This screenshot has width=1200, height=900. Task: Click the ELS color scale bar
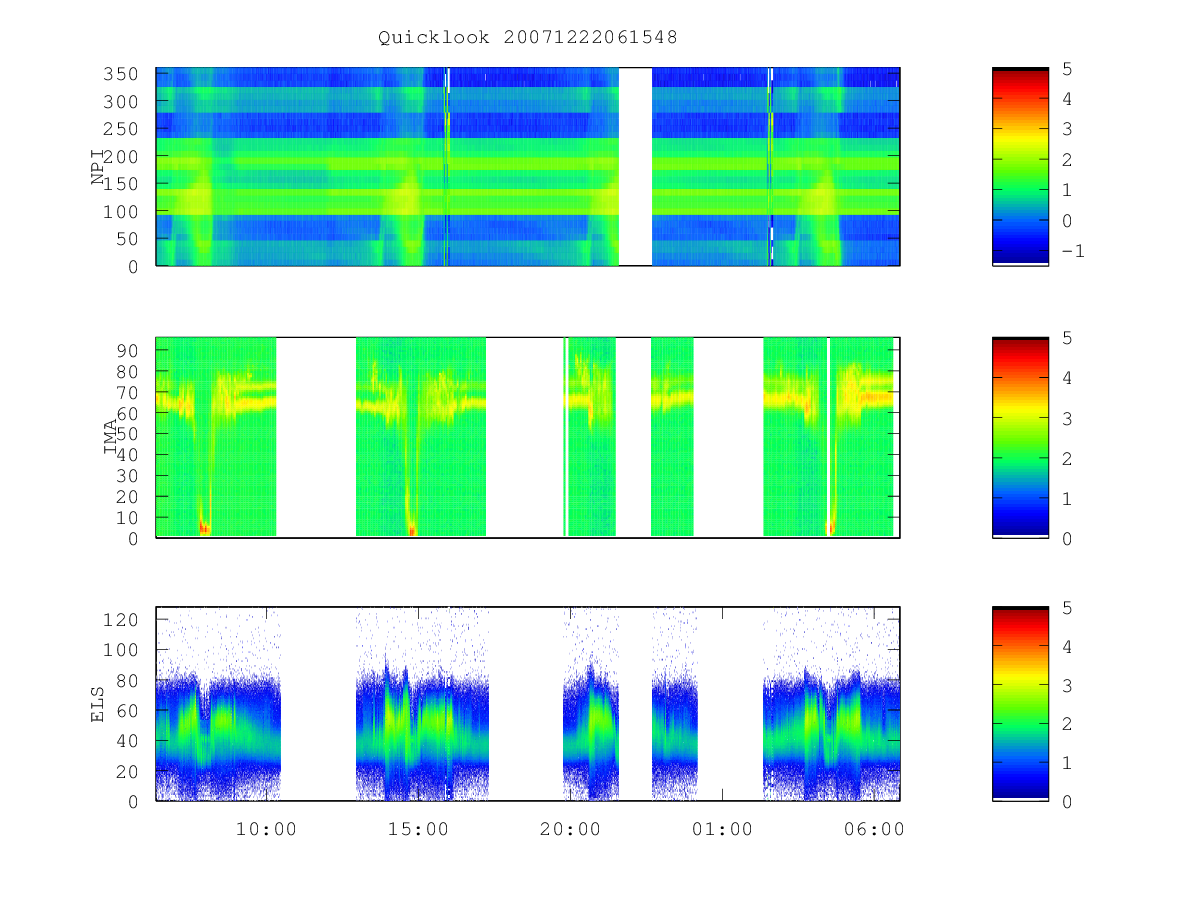1020,704
